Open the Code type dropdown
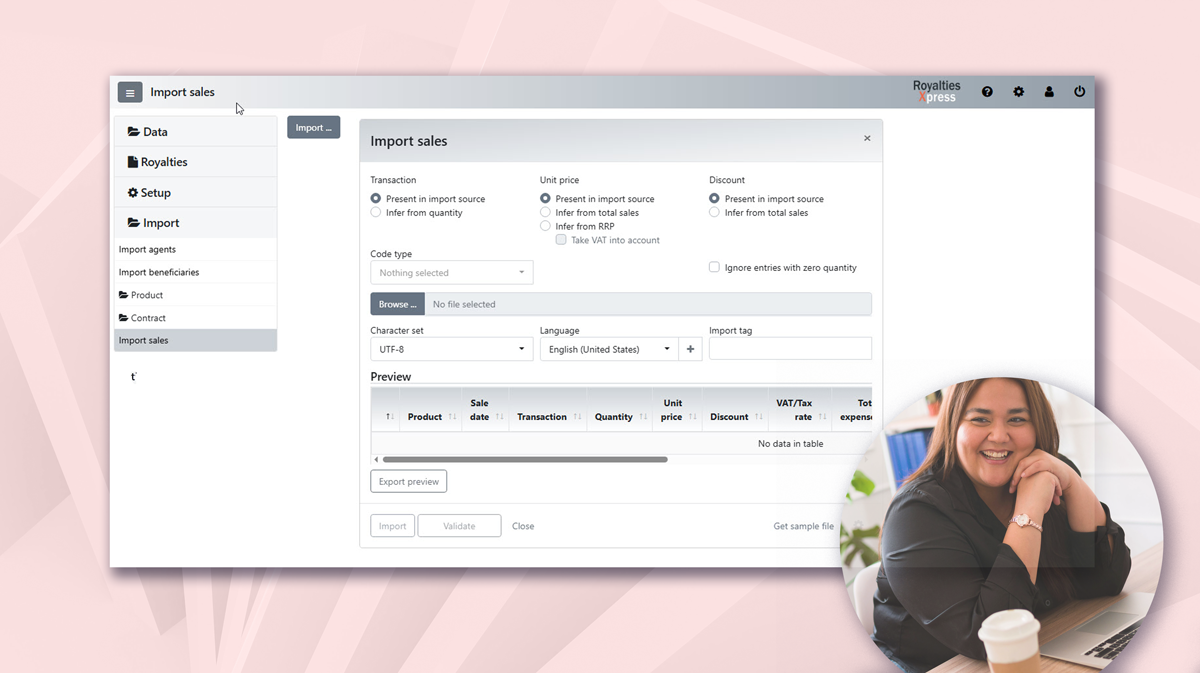 coord(451,273)
